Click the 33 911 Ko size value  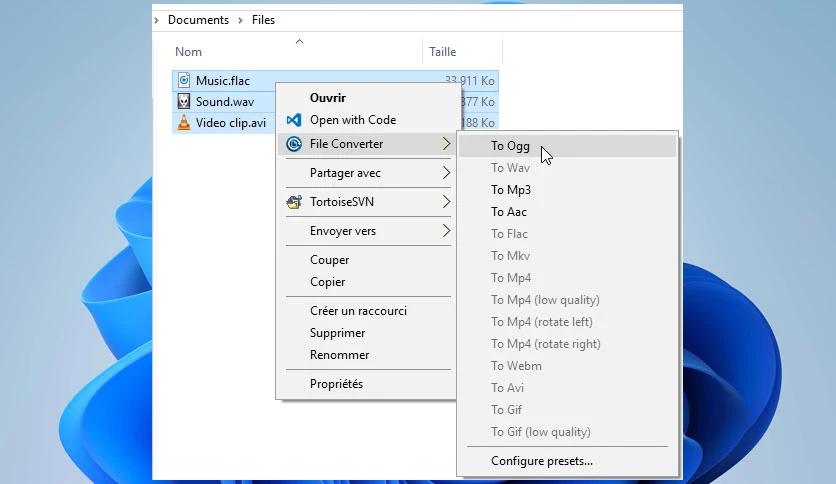[x=470, y=80]
